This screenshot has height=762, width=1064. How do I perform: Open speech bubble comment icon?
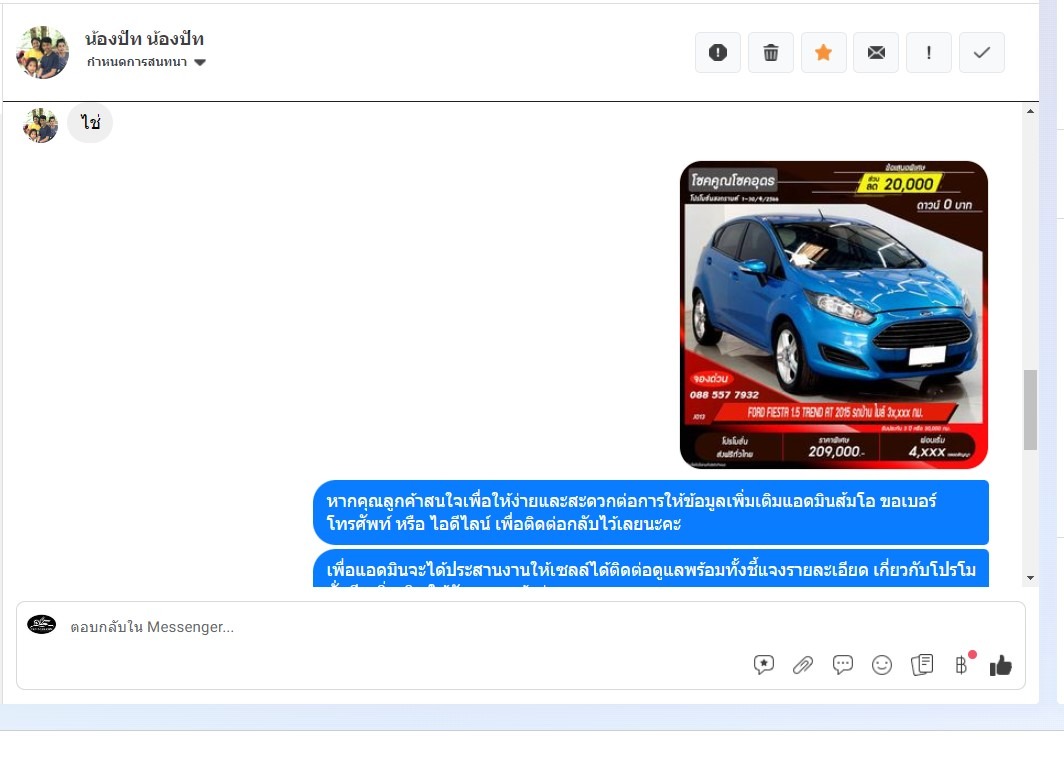pos(842,664)
